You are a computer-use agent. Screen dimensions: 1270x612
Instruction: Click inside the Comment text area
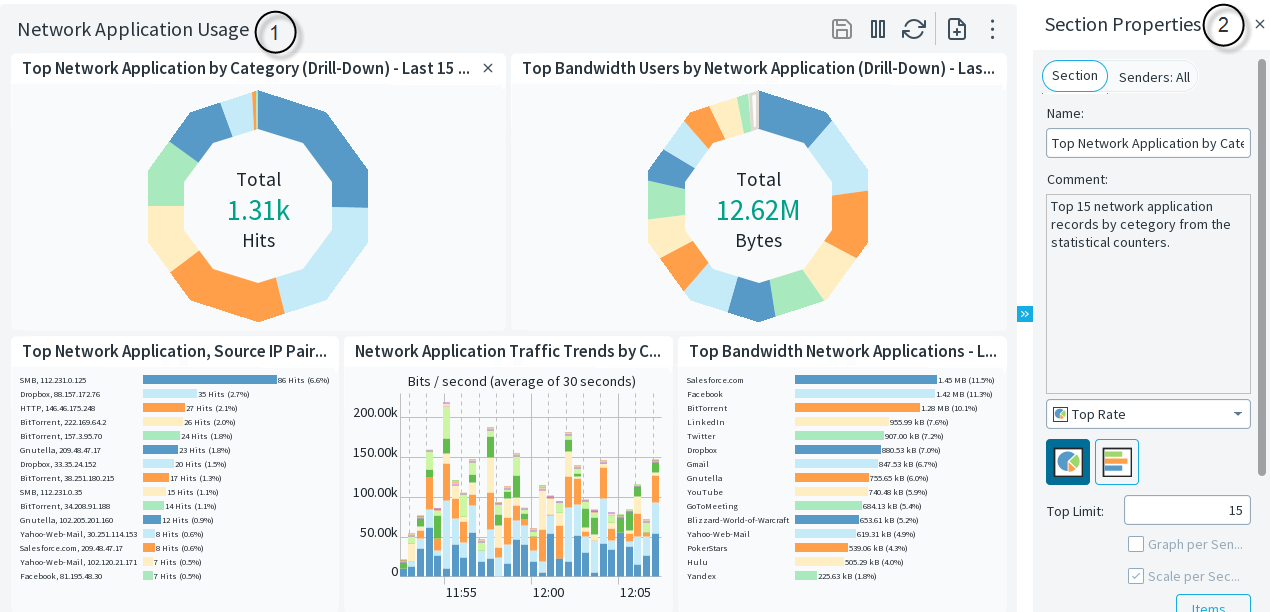[1148, 300]
